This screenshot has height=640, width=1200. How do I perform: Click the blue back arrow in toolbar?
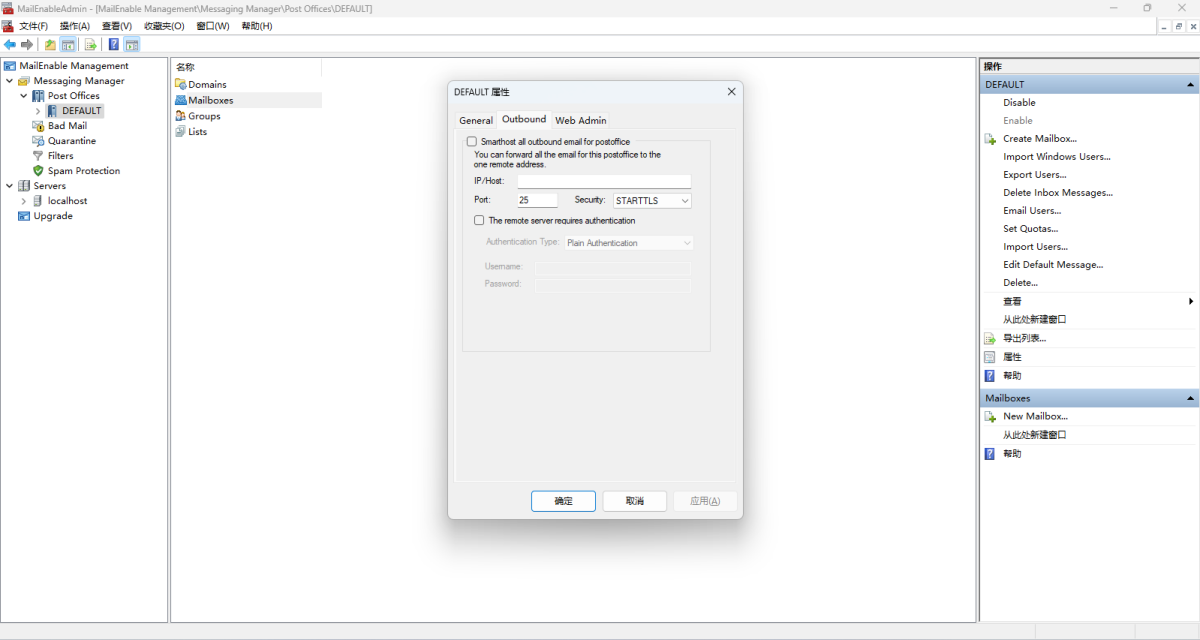(10, 45)
